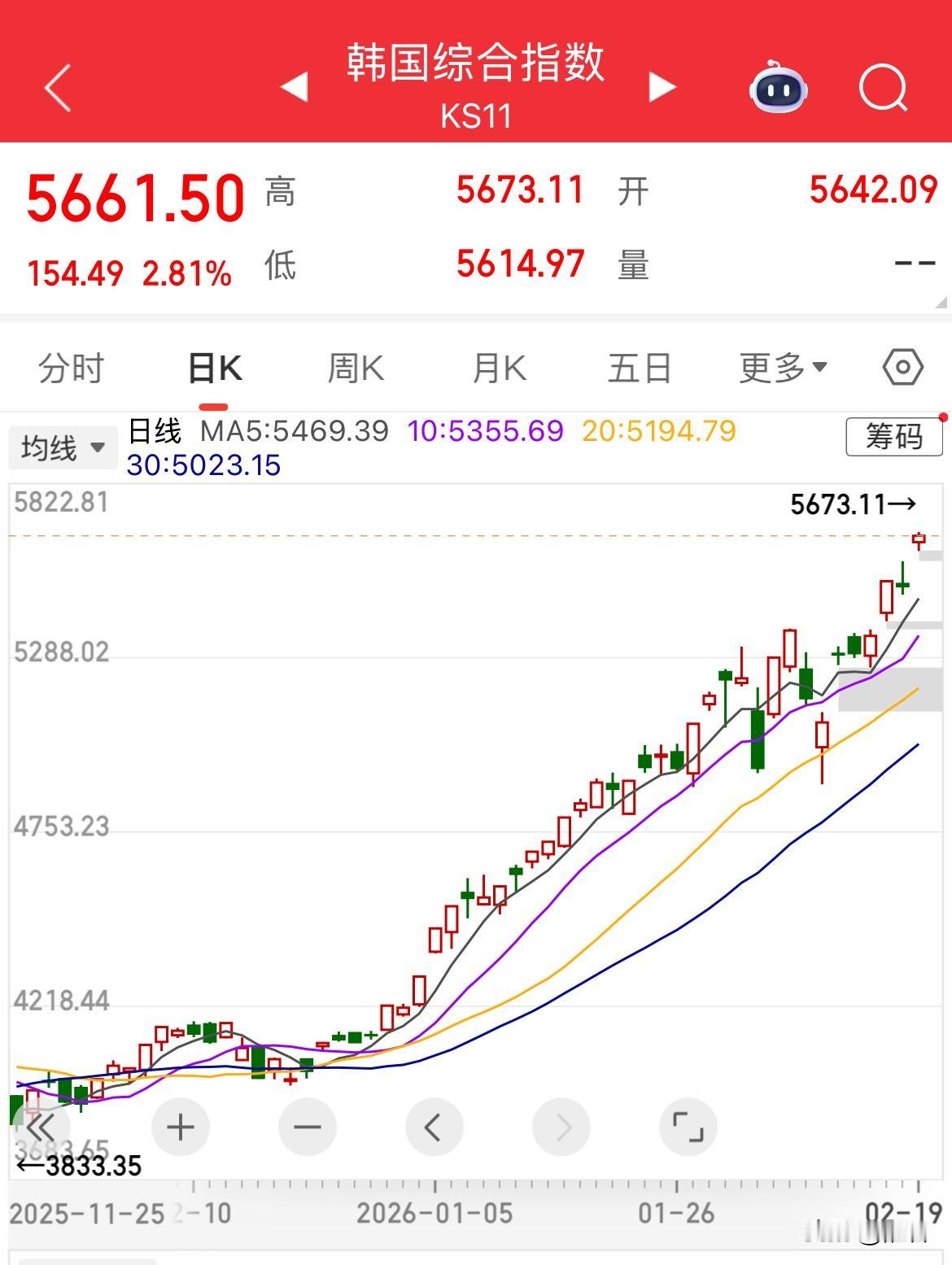Open the 分时 intraday view
952x1265 pixels.
pyautogui.click(x=69, y=367)
